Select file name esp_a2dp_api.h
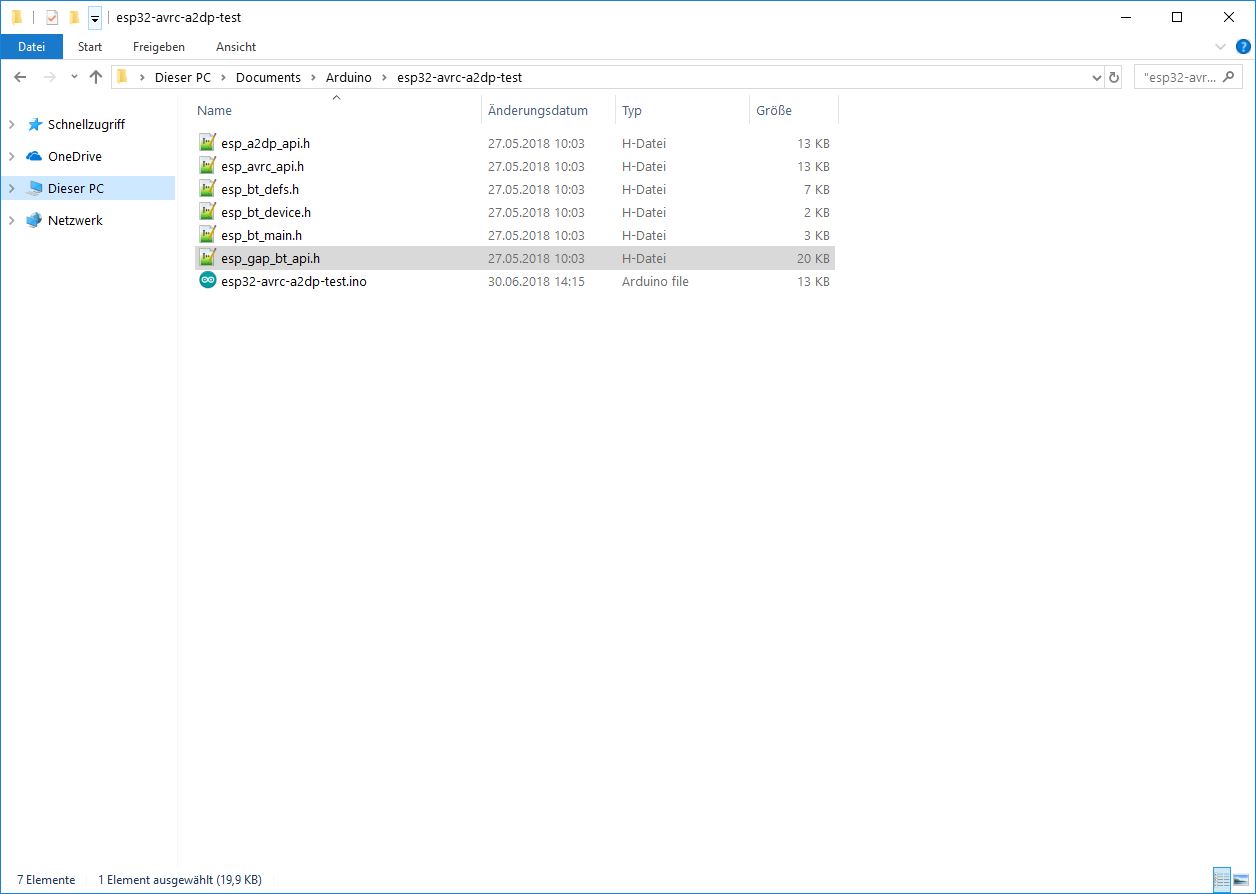Screen dimensions: 1256x894 coord(265,143)
